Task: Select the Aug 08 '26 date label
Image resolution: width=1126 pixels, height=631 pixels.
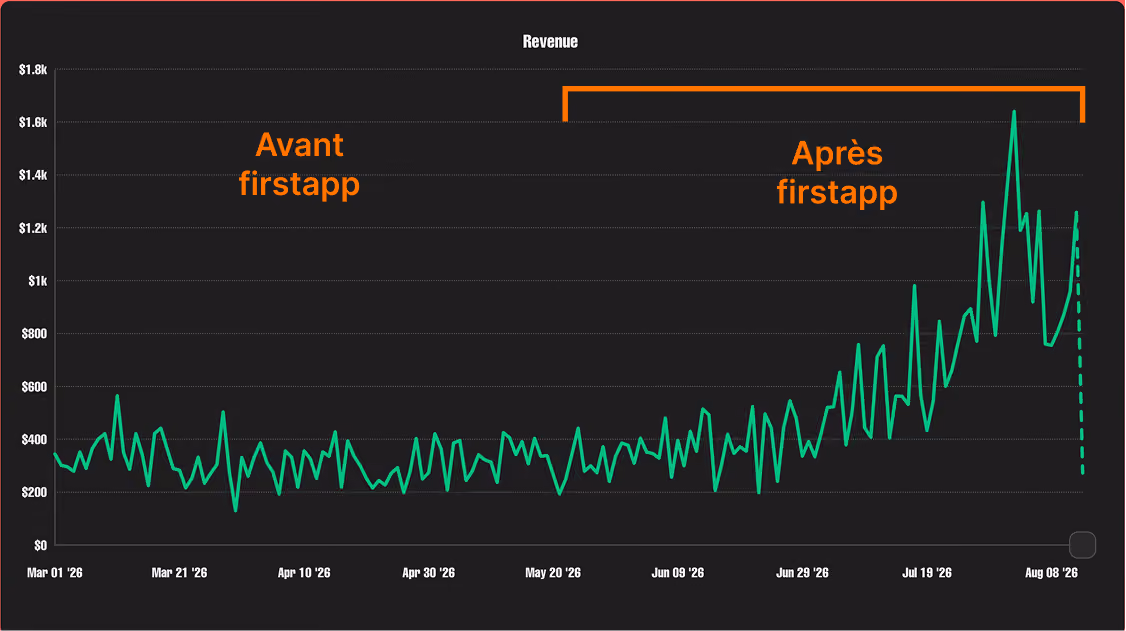Action: point(1051,573)
